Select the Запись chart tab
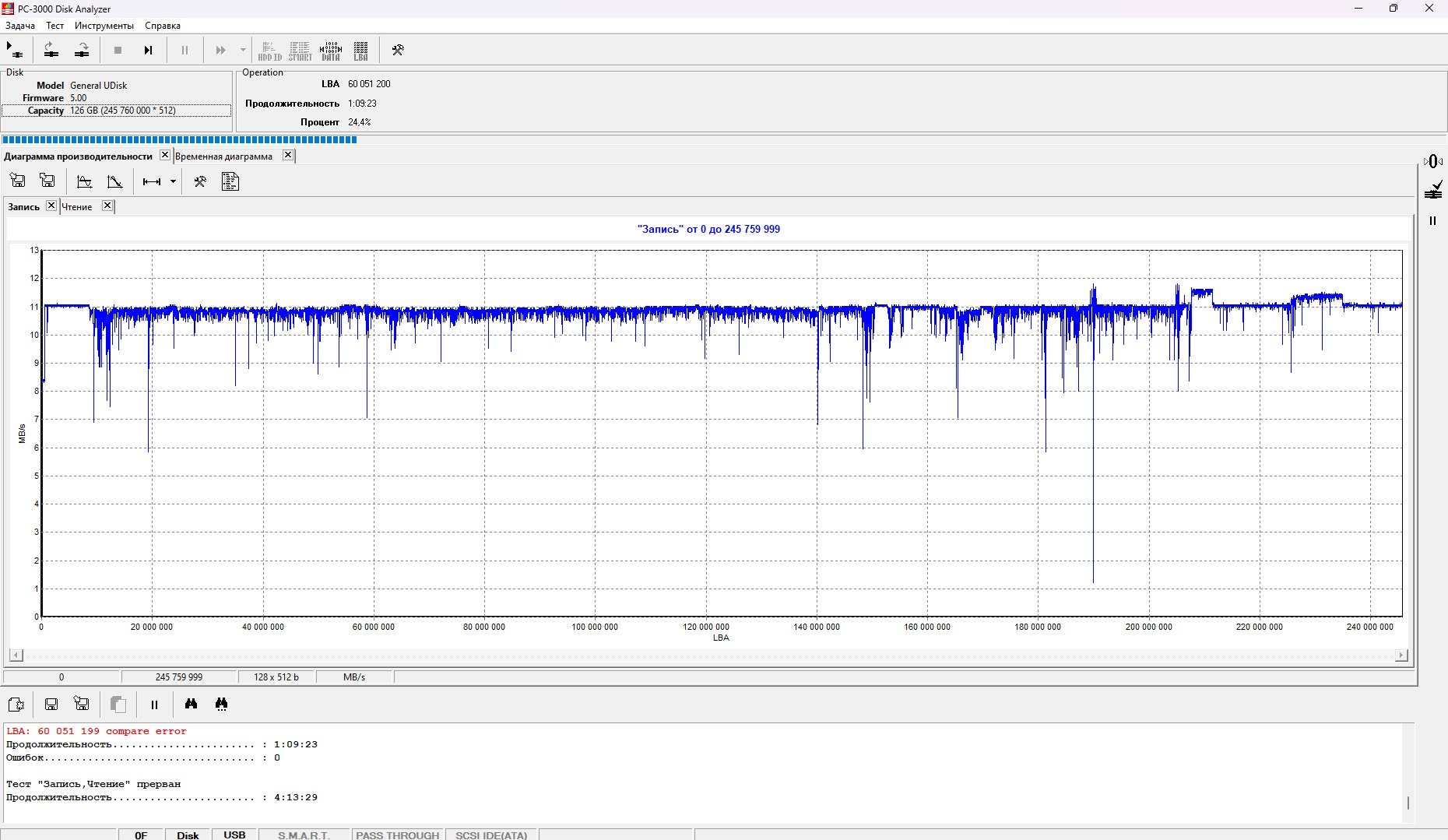 [x=24, y=207]
